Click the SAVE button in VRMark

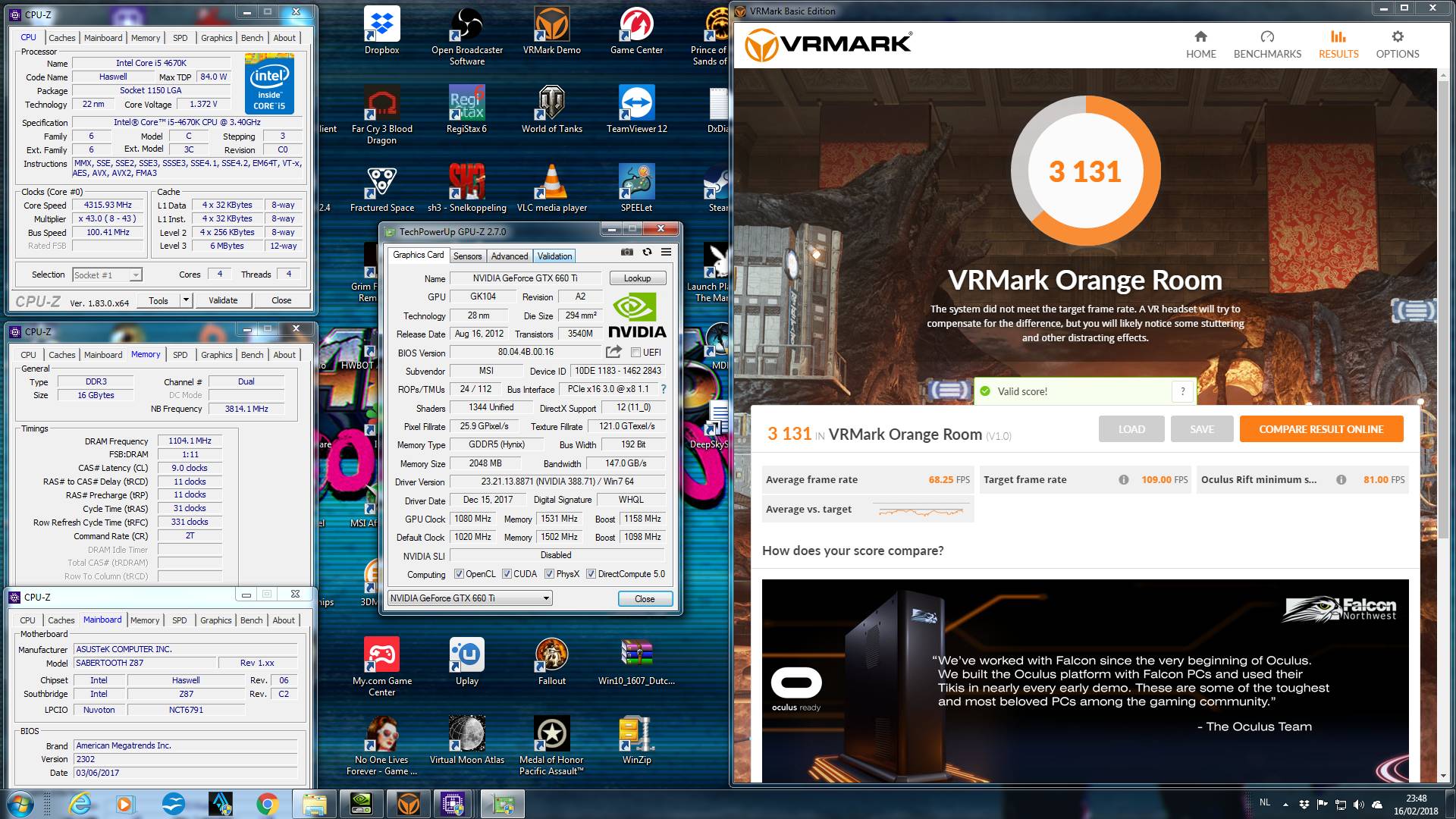(1202, 429)
